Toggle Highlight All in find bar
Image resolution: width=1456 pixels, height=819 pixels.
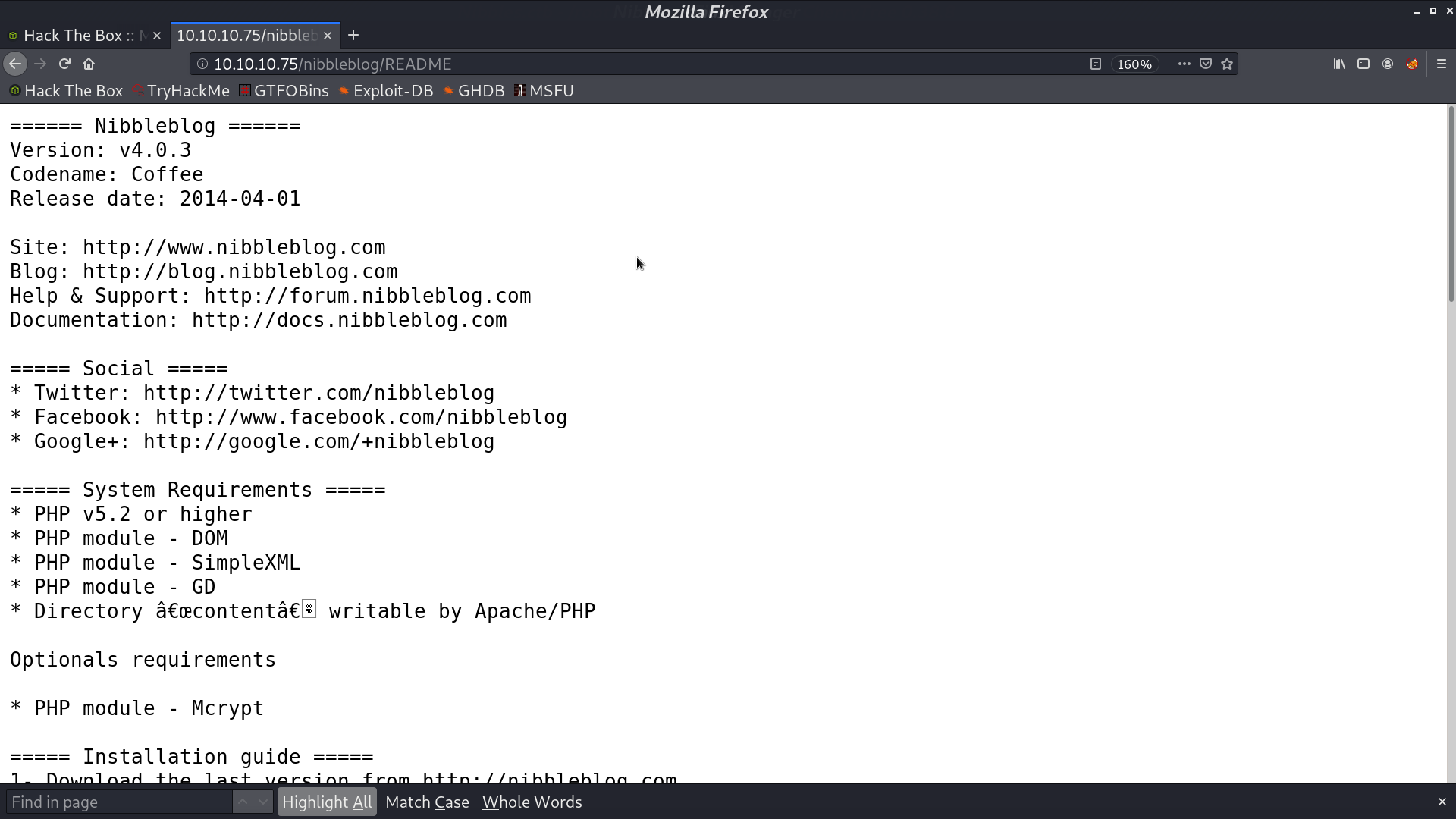tap(327, 802)
